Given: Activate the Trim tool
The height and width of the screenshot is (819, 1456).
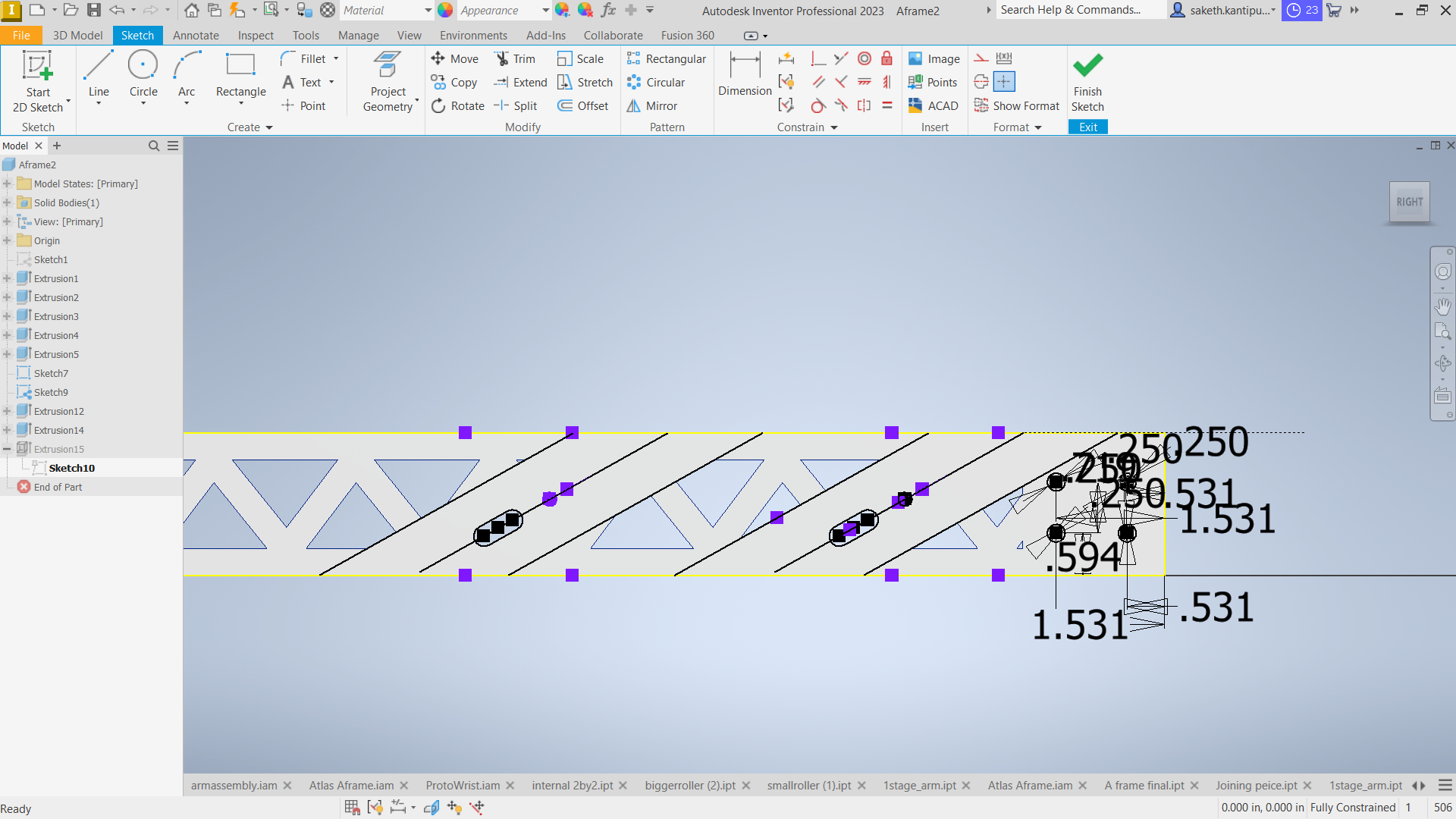Looking at the screenshot, I should pos(515,59).
